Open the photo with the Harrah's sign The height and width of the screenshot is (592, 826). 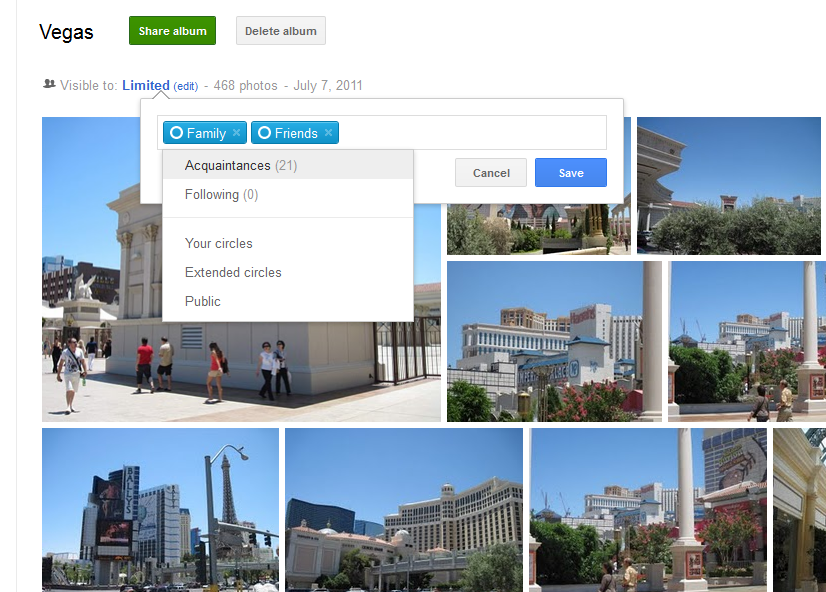(x=554, y=341)
